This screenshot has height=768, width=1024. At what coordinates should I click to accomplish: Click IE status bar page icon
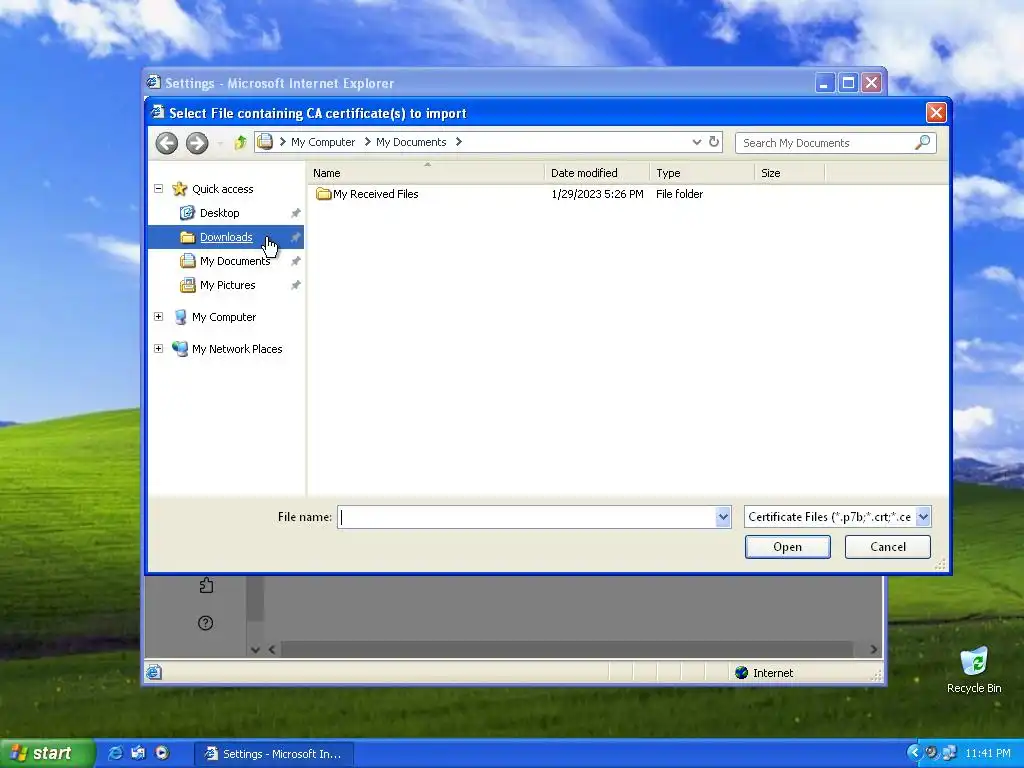tap(153, 672)
